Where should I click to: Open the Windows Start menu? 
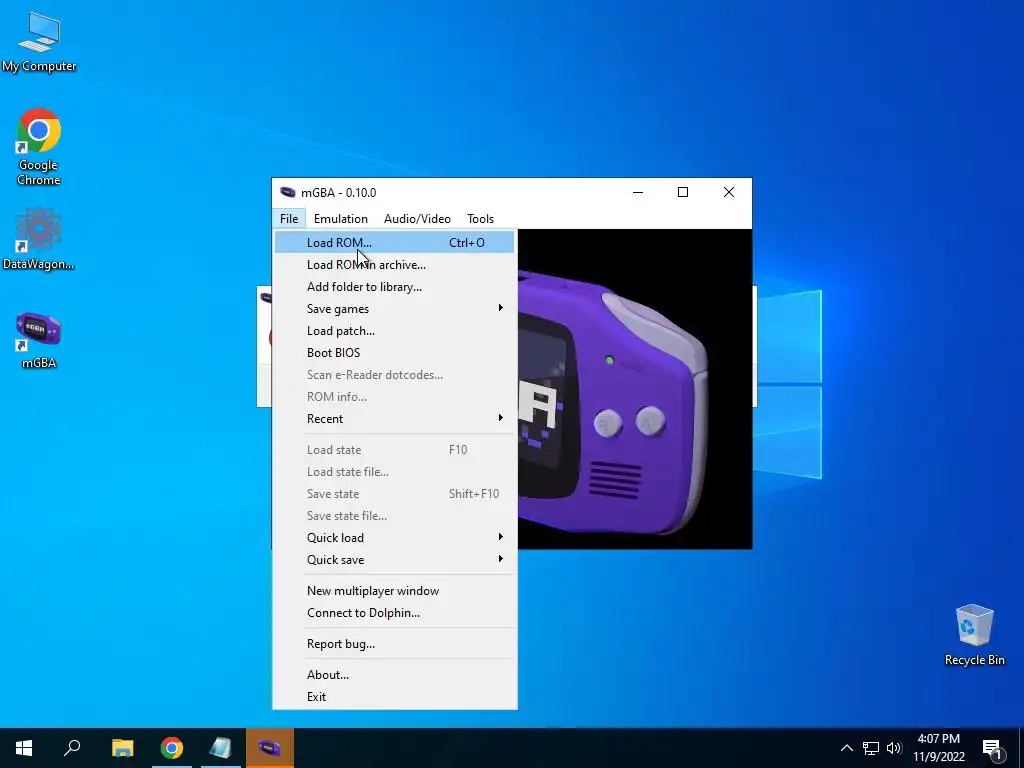pyautogui.click(x=24, y=748)
